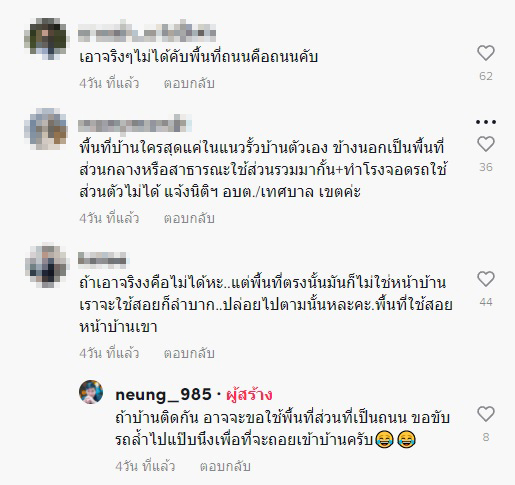Like the comment with 36 likes
The height and width of the screenshot is (485, 515).
coord(486,144)
